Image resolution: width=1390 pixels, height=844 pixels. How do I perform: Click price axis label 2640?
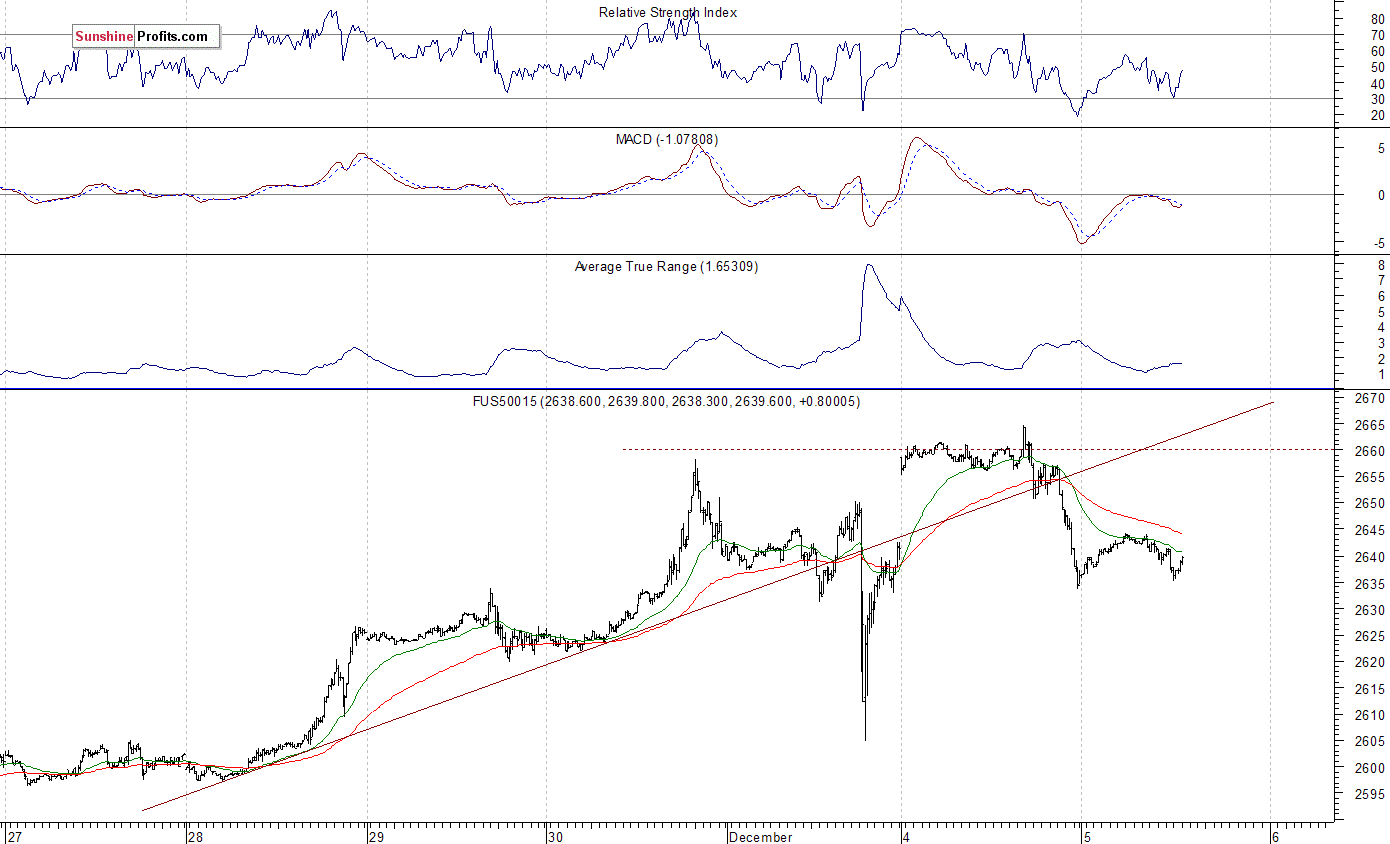[1372, 557]
